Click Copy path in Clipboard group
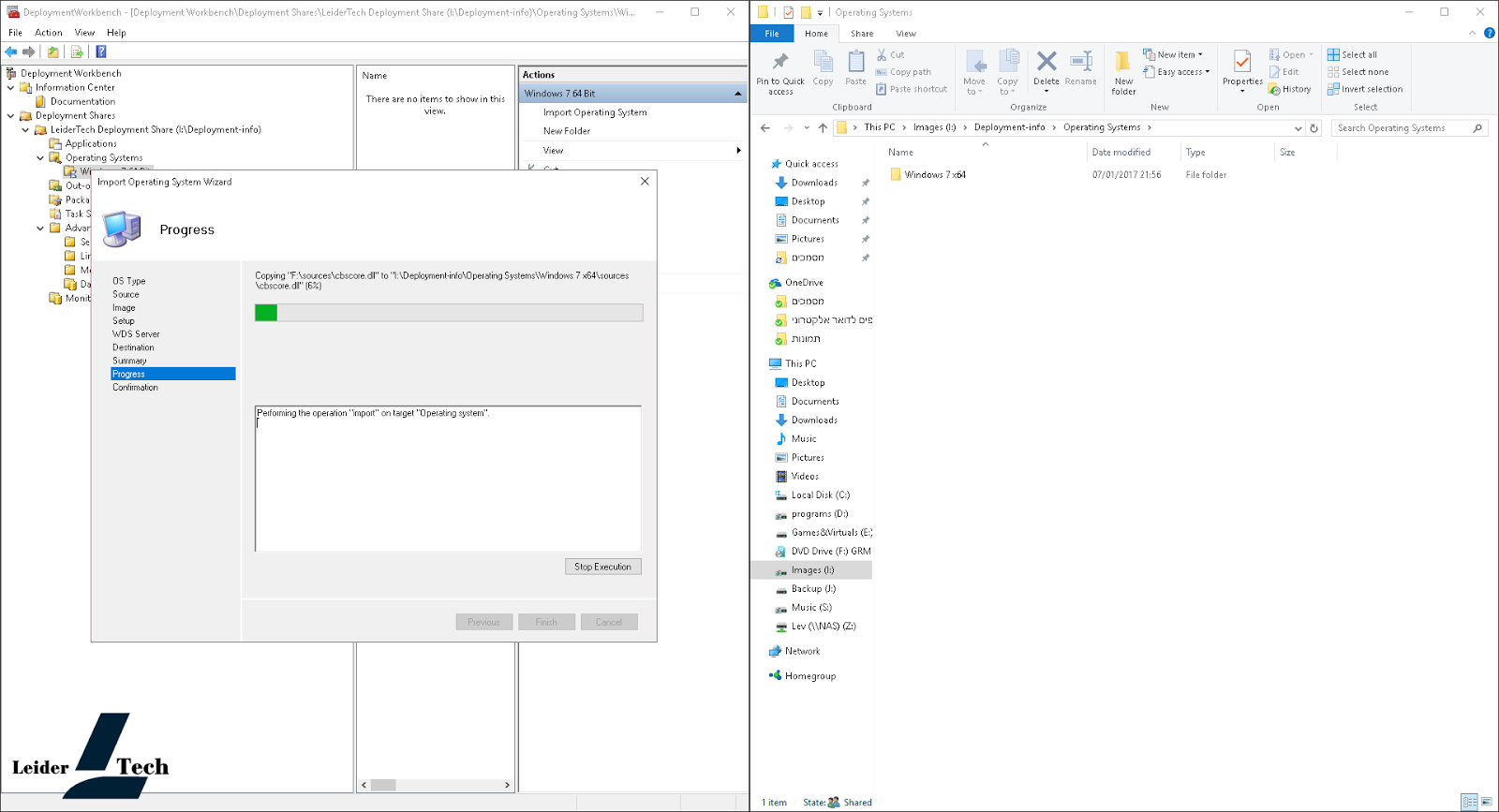This screenshot has height=812, width=1499. pyautogui.click(x=903, y=72)
